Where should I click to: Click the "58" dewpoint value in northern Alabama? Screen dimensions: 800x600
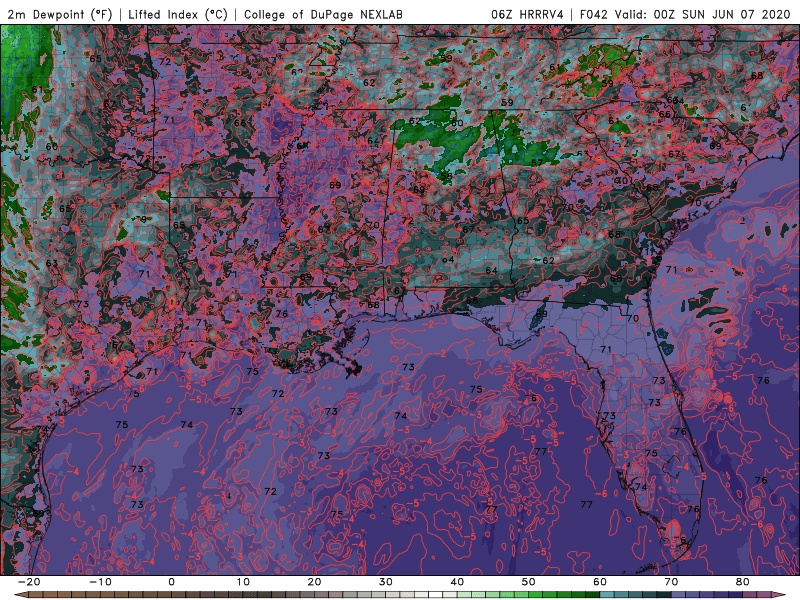point(446,177)
